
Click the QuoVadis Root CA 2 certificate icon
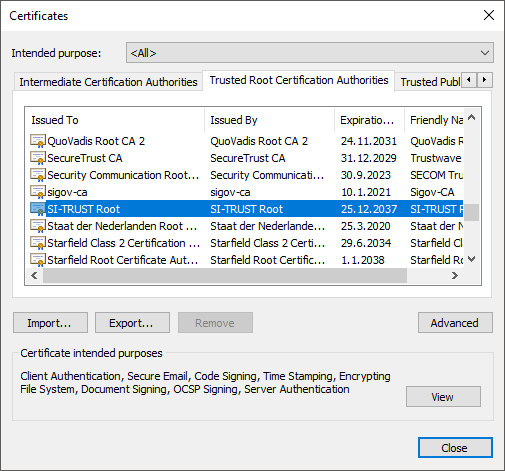click(x=38, y=141)
